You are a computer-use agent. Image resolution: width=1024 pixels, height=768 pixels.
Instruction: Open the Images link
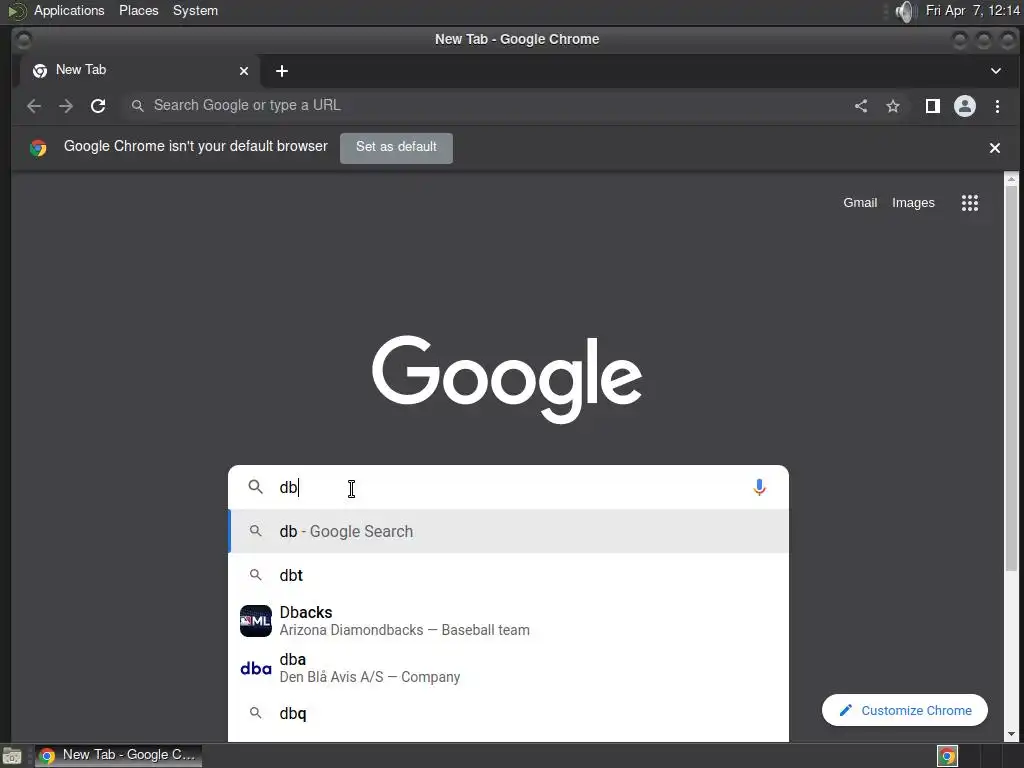point(913,202)
